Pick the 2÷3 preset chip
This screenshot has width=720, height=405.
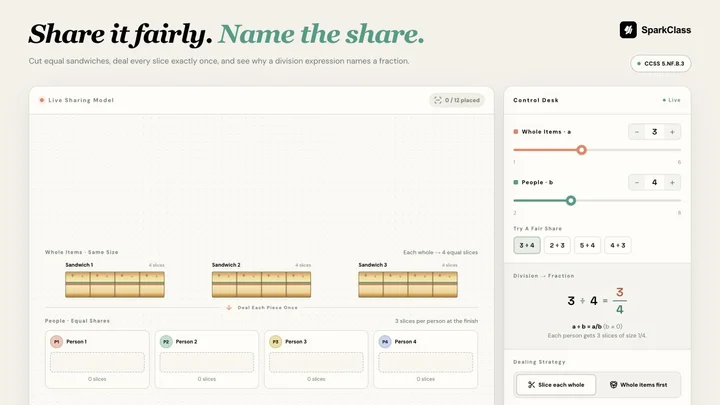(557, 245)
